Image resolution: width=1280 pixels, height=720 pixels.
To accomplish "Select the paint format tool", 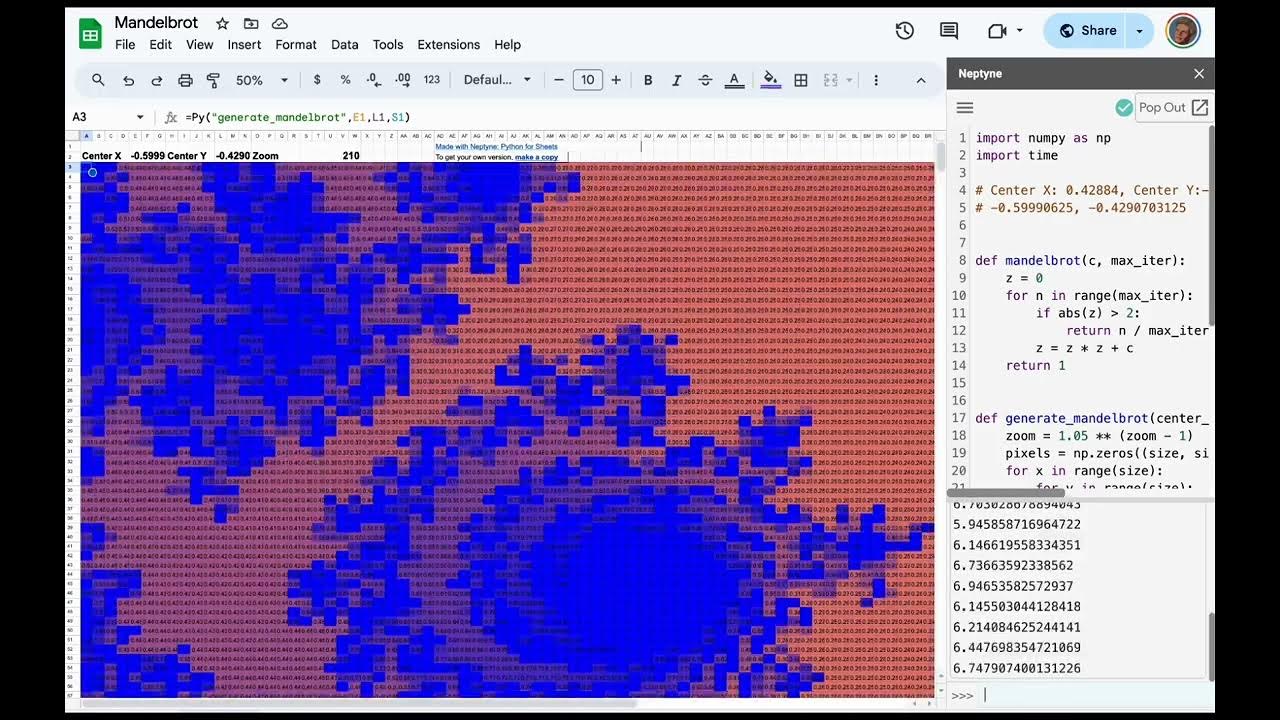I will (213, 80).
